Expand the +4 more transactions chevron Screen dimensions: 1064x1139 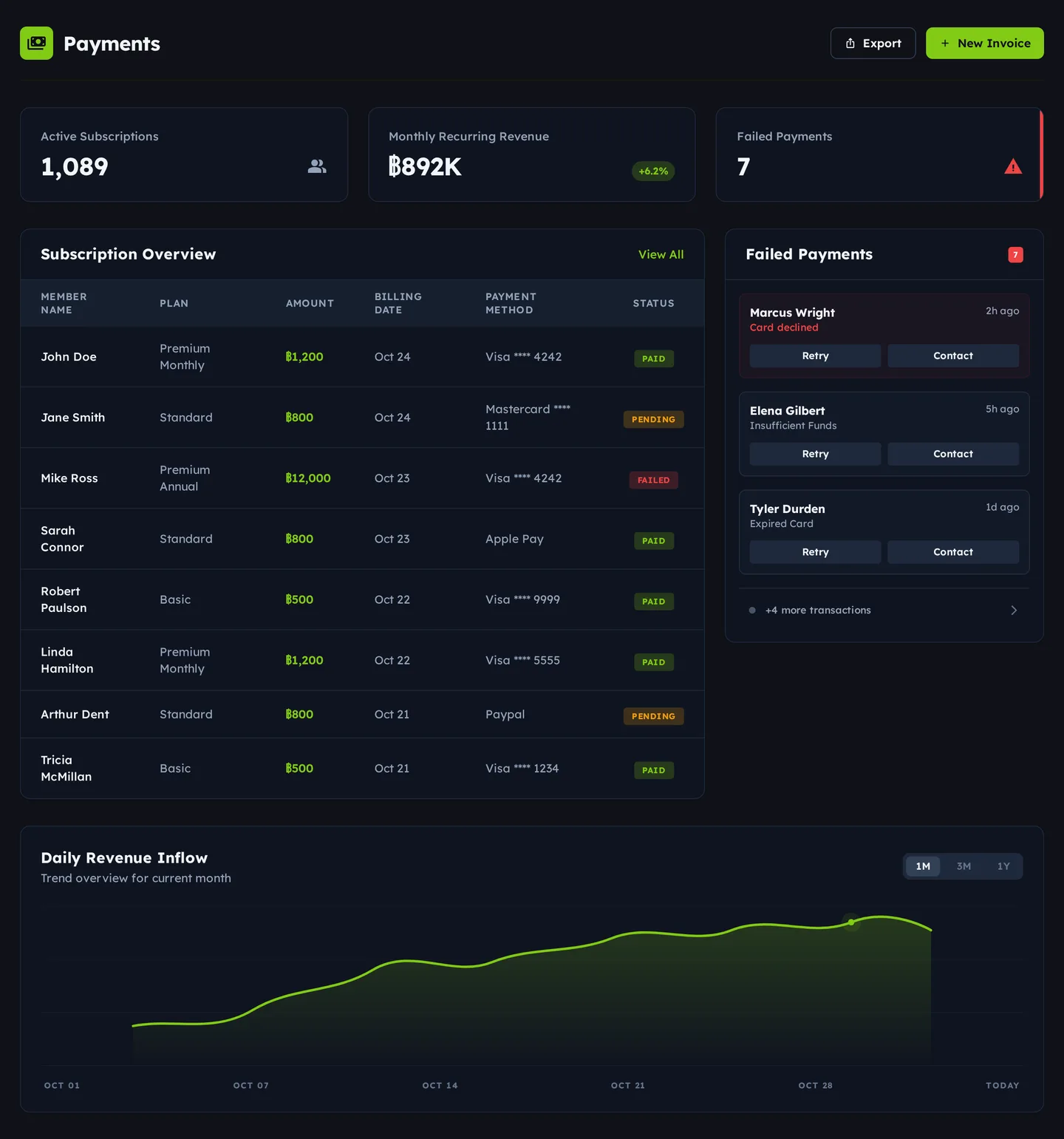(x=1014, y=610)
